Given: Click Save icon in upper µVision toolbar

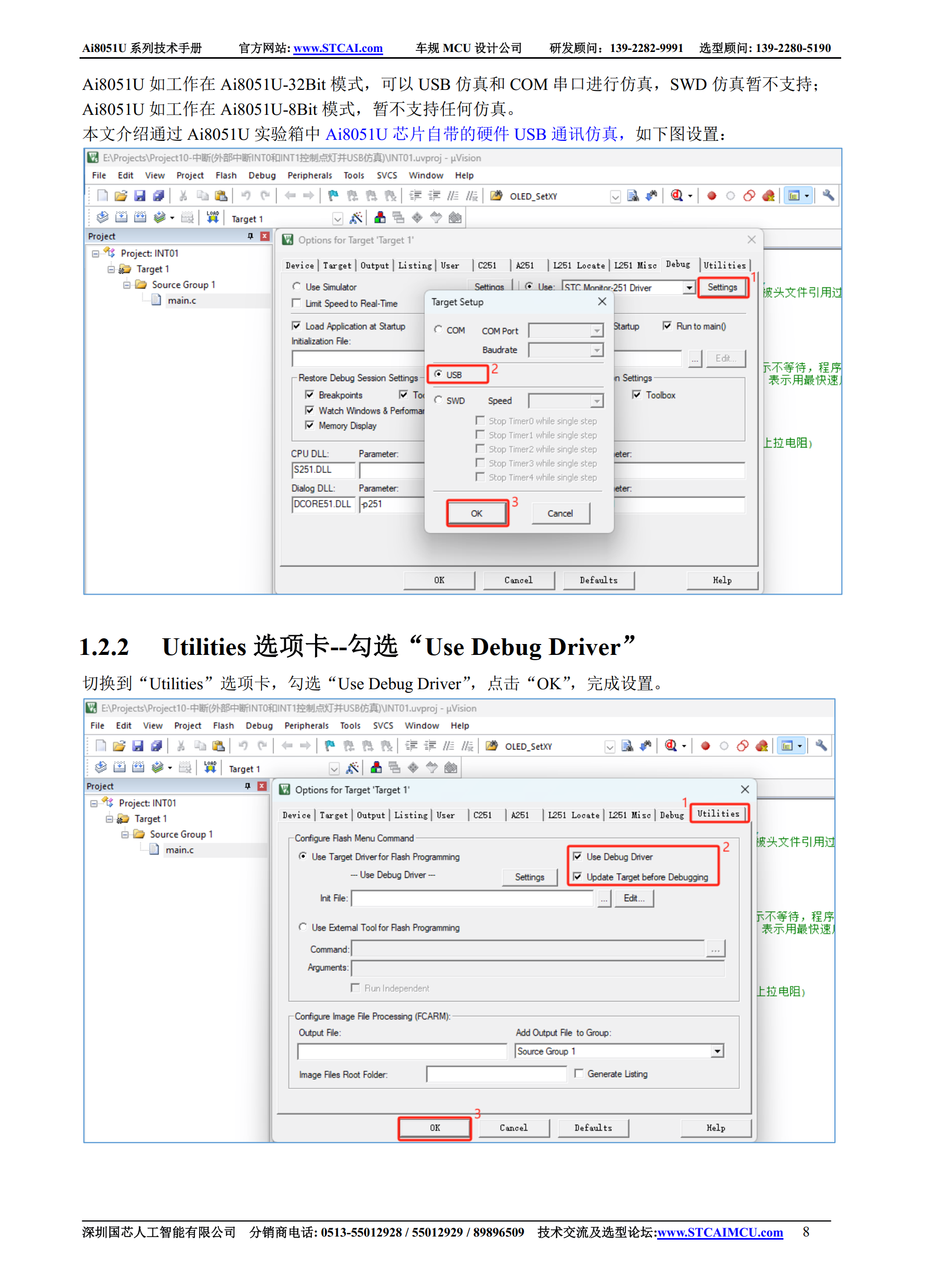Looking at the screenshot, I should click(x=140, y=196).
